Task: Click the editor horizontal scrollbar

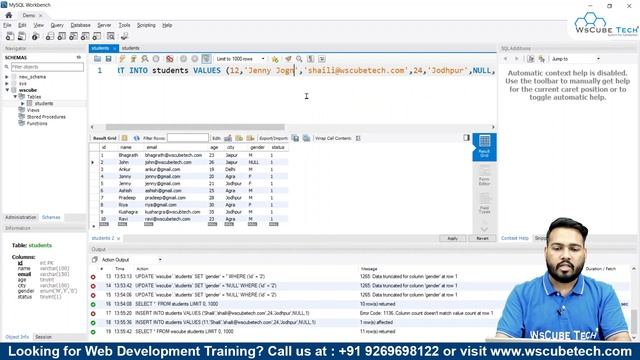Action: pyautogui.click(x=195, y=127)
